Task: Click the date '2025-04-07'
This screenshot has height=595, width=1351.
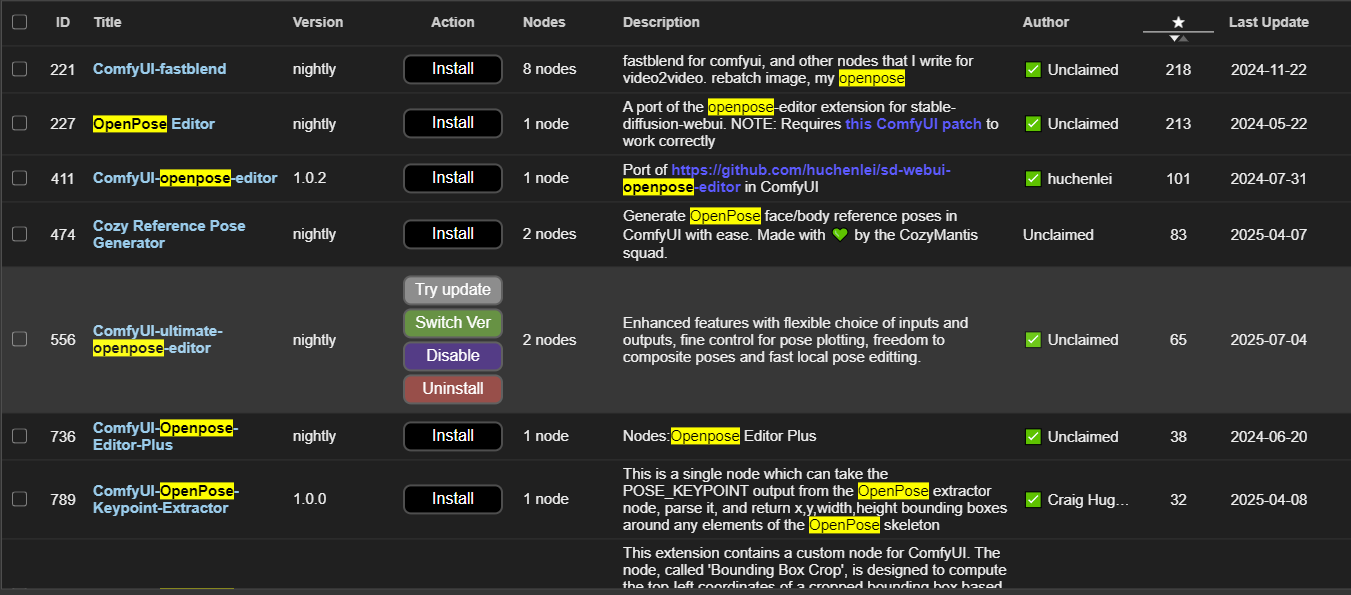Action: (1269, 235)
